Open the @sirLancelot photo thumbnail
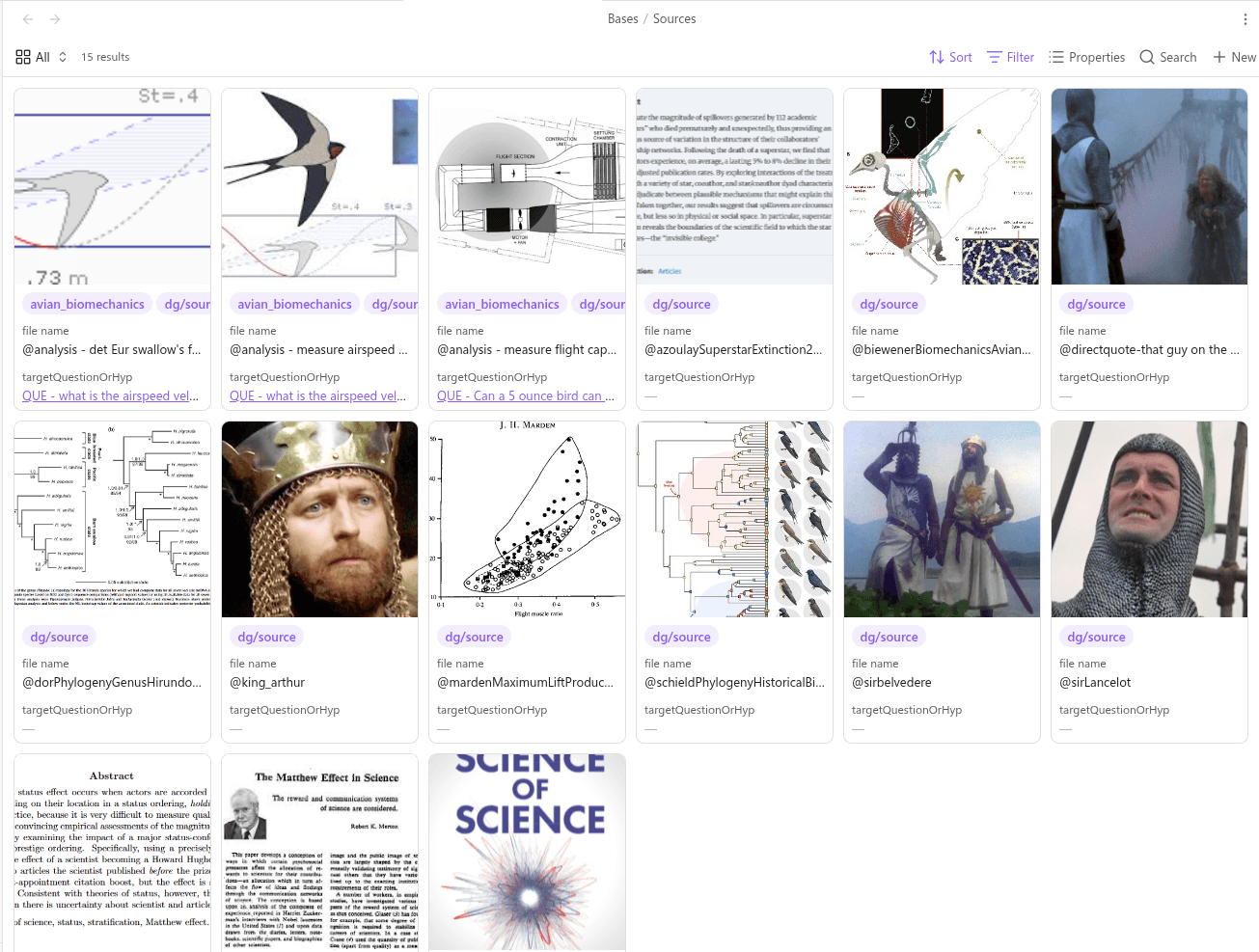This screenshot has height=952, width=1259. (x=1150, y=520)
